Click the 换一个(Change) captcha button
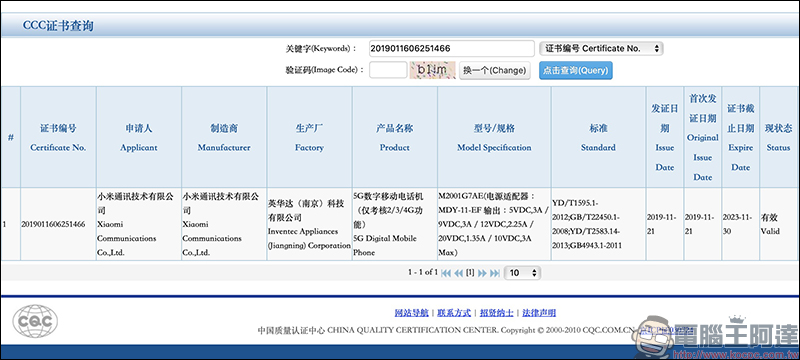The width and height of the screenshot is (800, 360). point(494,70)
